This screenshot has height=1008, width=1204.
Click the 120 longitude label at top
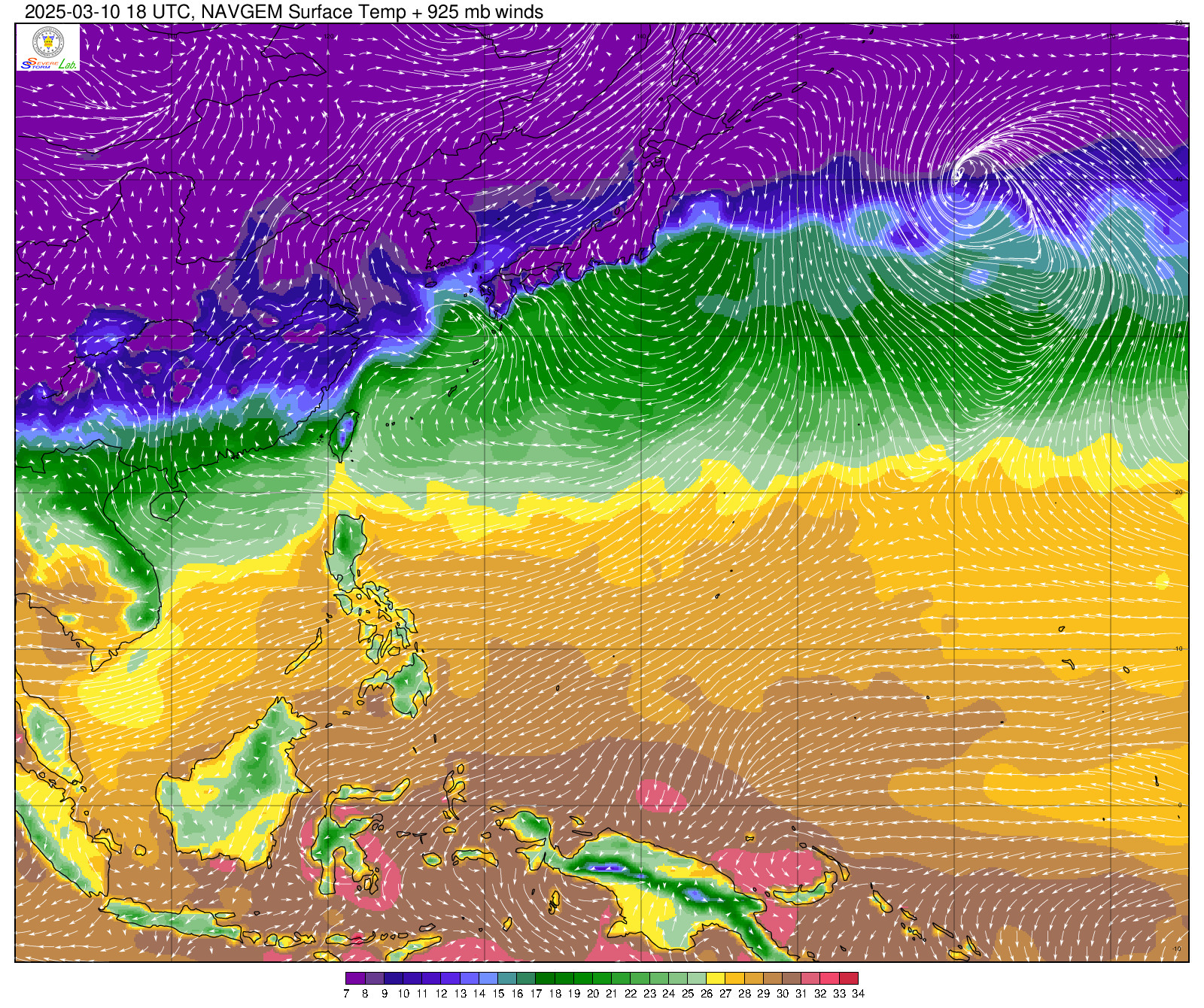[329, 35]
